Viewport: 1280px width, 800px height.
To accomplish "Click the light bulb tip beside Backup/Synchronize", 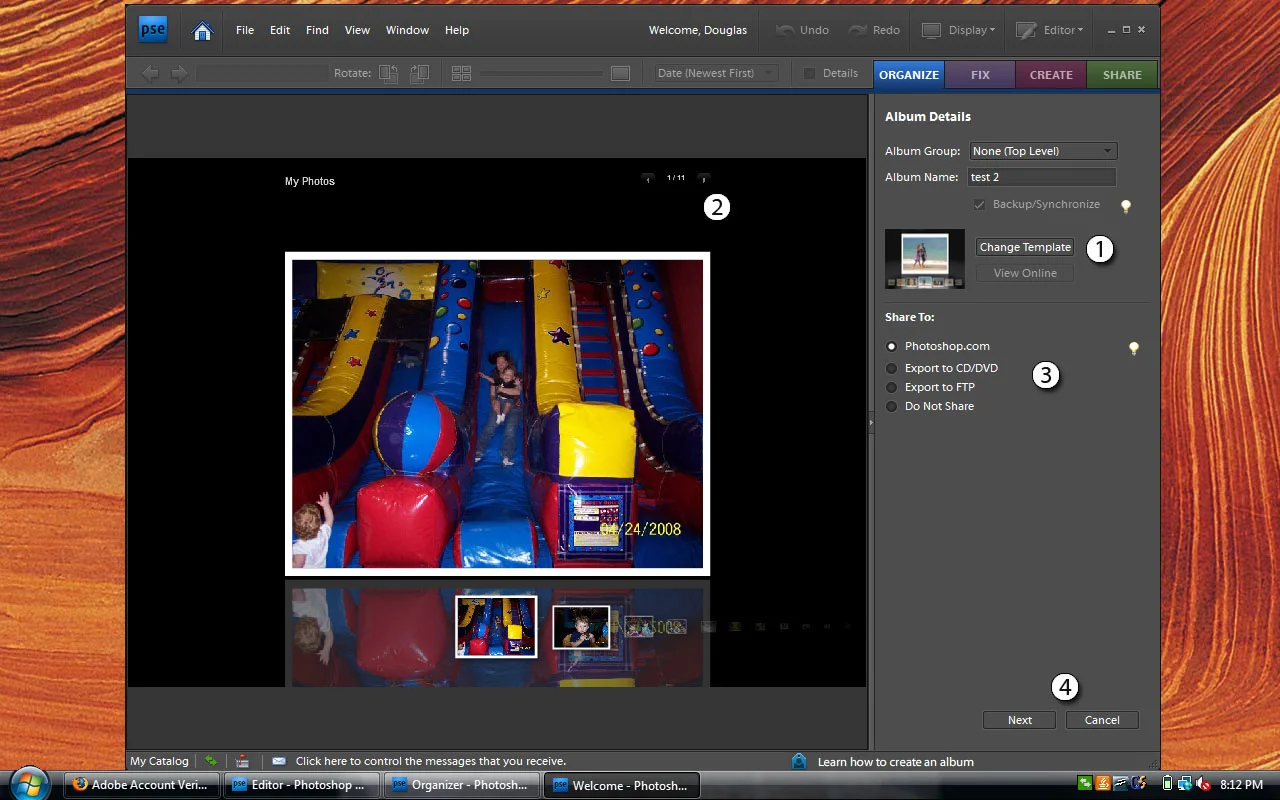I will click(1126, 206).
